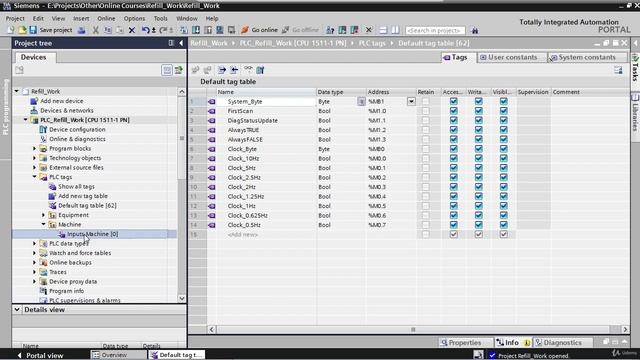This screenshot has height=360, width=640.
Task: Click the Delete X icon in toolbar
Action: click(x=131, y=30)
